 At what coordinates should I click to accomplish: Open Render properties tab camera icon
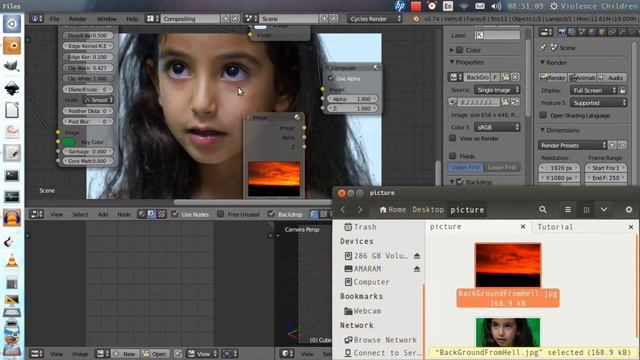pos(562,32)
